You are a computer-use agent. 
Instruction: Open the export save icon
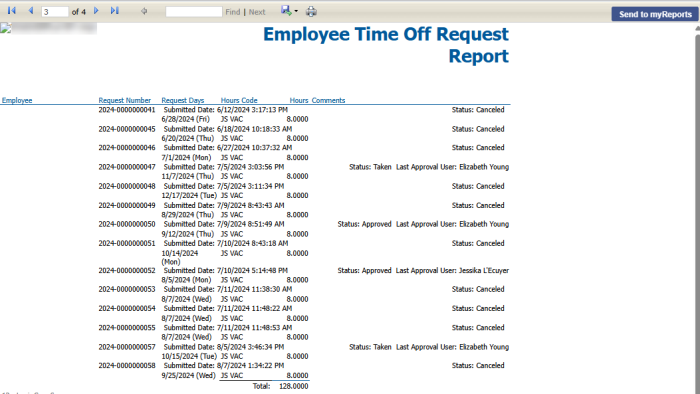(286, 10)
